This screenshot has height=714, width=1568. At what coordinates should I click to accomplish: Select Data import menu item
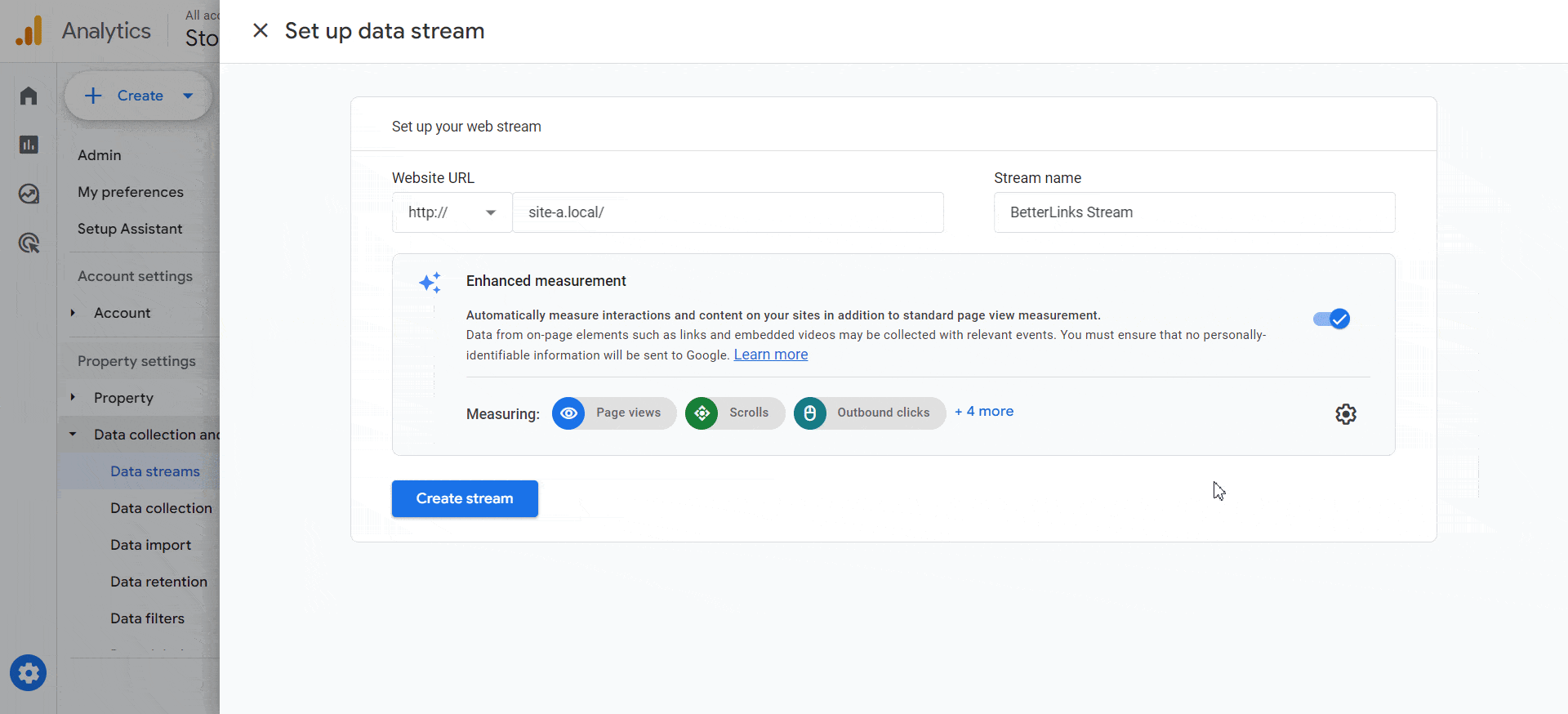[151, 545]
